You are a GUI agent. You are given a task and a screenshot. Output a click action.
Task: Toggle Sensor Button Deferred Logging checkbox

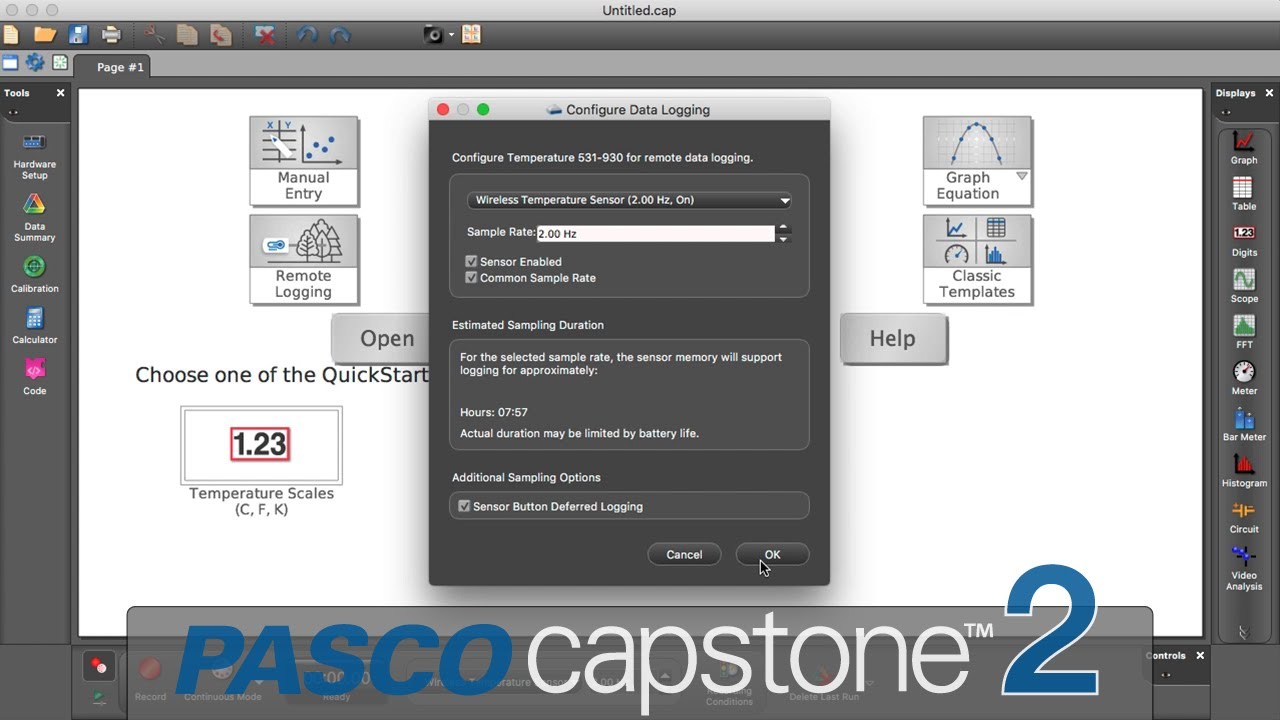(464, 506)
